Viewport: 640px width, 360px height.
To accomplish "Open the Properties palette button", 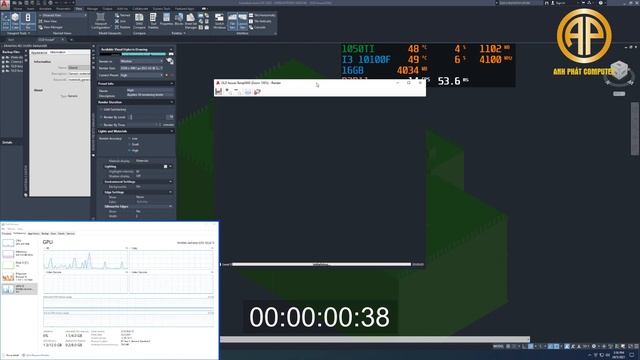I will coord(166,20).
